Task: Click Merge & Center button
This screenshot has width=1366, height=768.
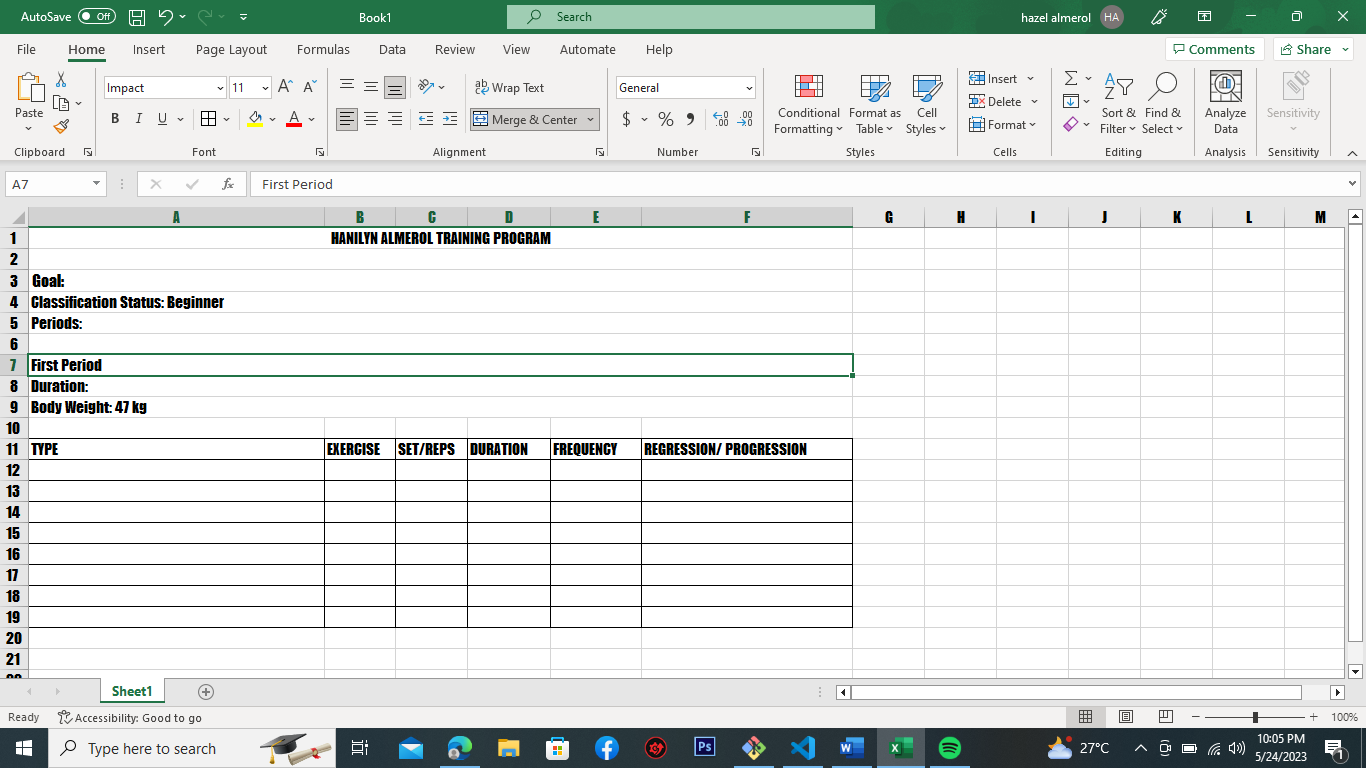Action: click(526, 120)
